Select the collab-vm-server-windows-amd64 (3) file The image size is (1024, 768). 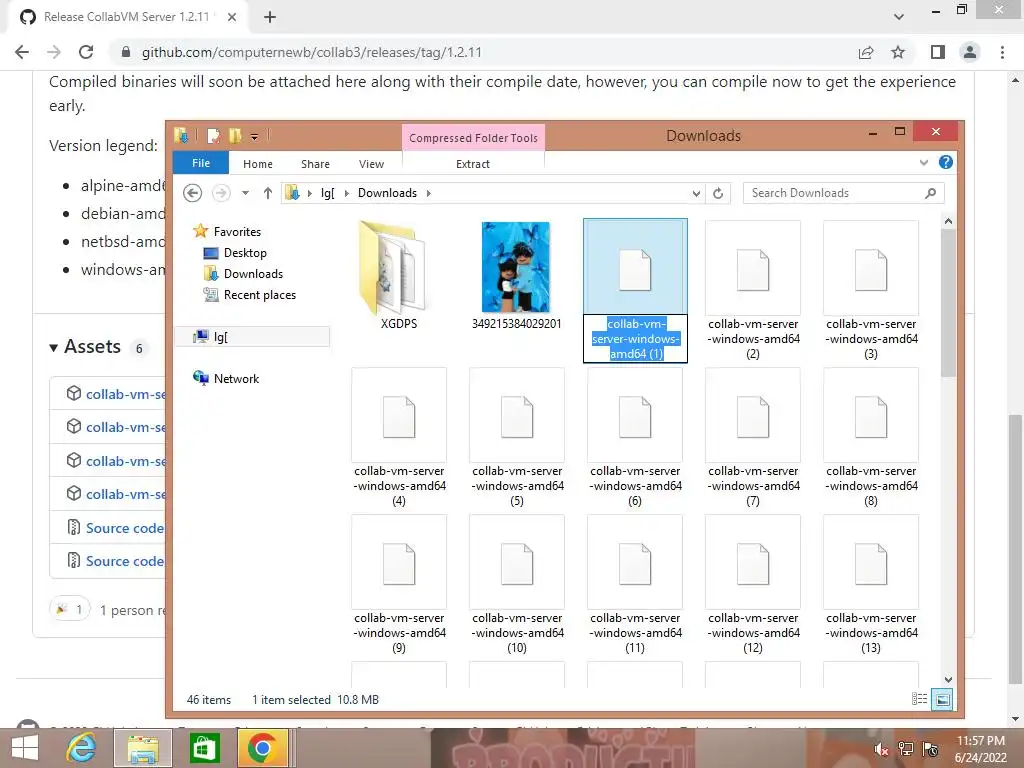click(x=871, y=291)
